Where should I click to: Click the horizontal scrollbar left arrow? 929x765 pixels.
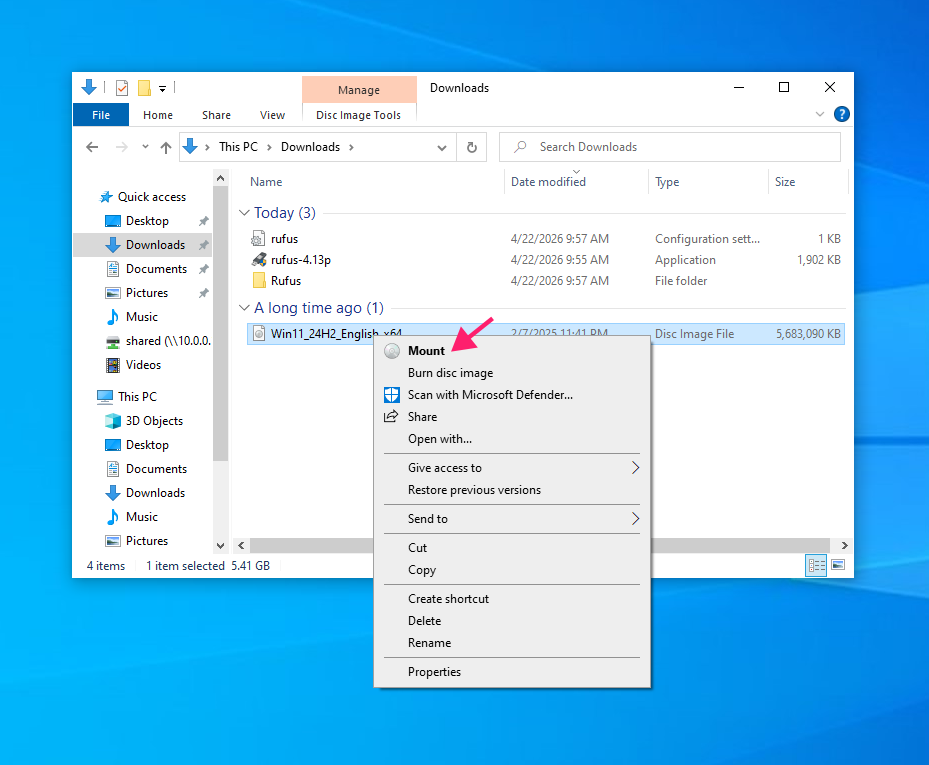[x=241, y=545]
